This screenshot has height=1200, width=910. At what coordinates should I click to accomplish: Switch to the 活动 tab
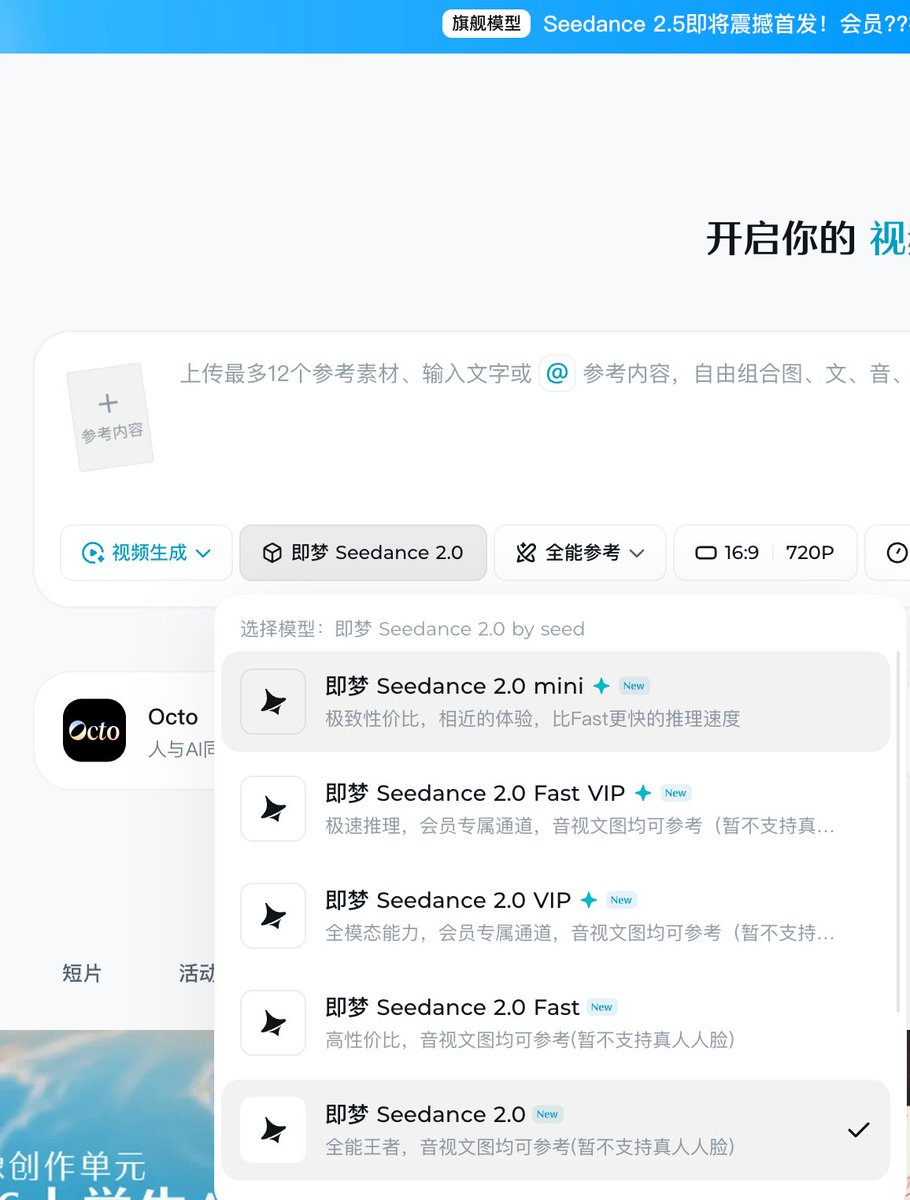pyautogui.click(x=197, y=973)
